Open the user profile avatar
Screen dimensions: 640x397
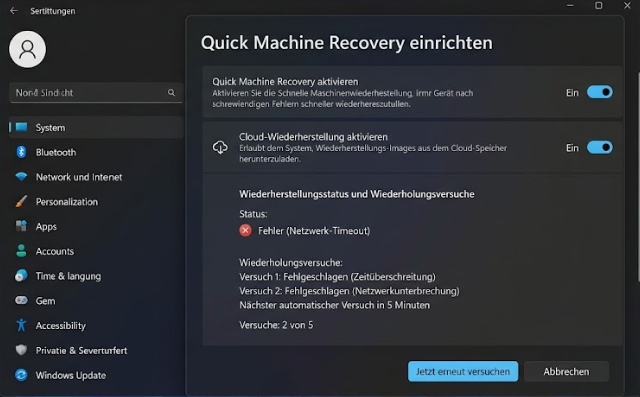click(x=27, y=49)
